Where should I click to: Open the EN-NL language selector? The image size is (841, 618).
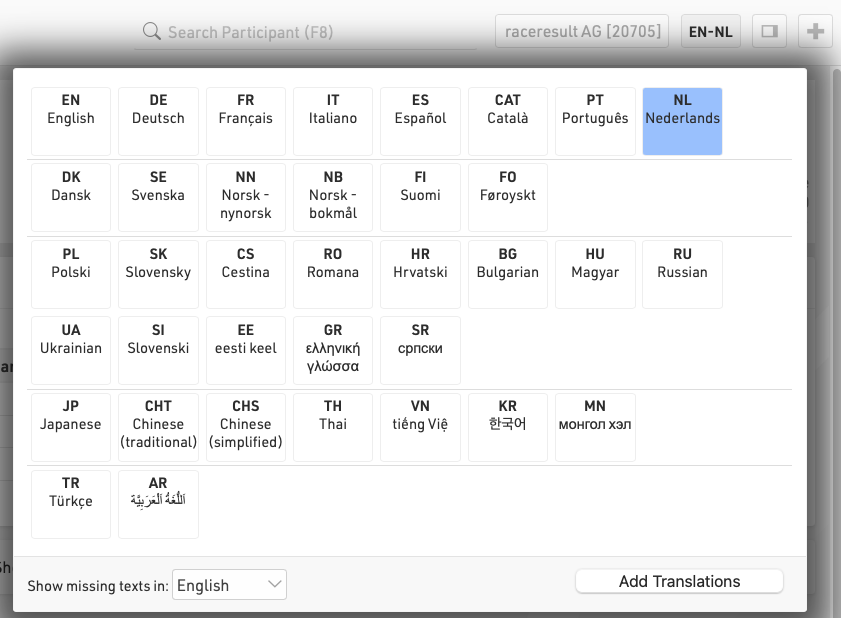click(710, 32)
